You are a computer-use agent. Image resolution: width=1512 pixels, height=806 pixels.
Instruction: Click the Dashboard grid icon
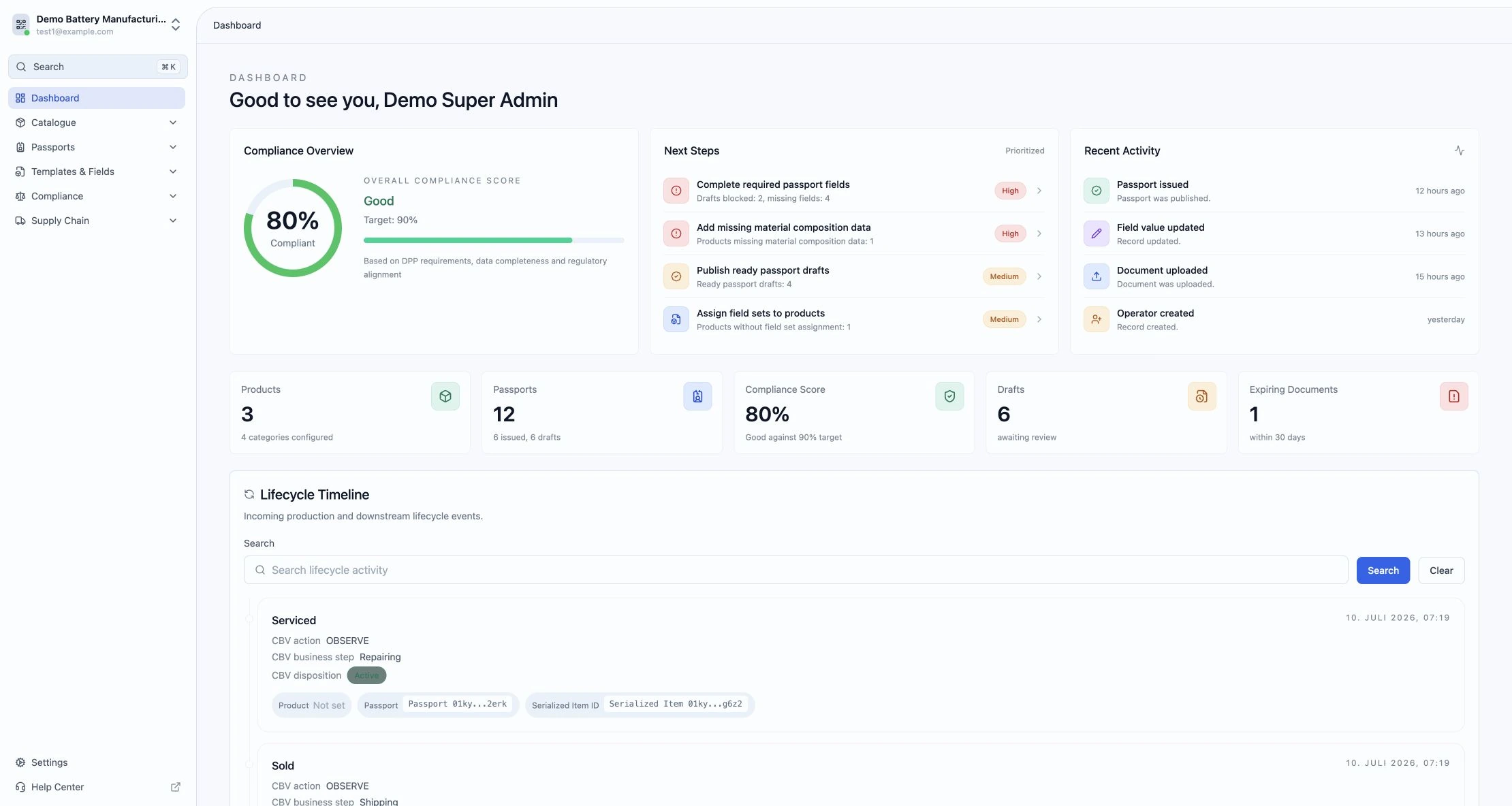[20, 98]
